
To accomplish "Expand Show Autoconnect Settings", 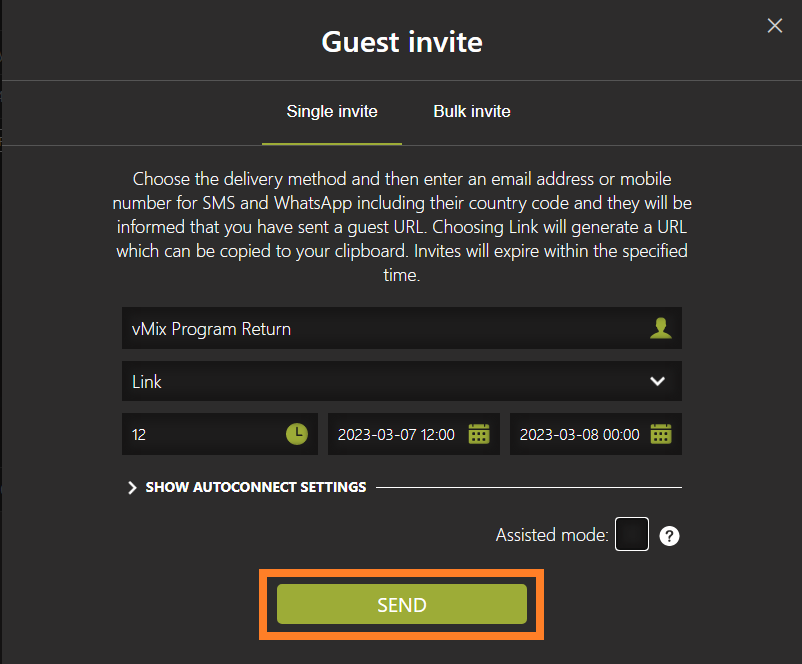I will pos(255,487).
